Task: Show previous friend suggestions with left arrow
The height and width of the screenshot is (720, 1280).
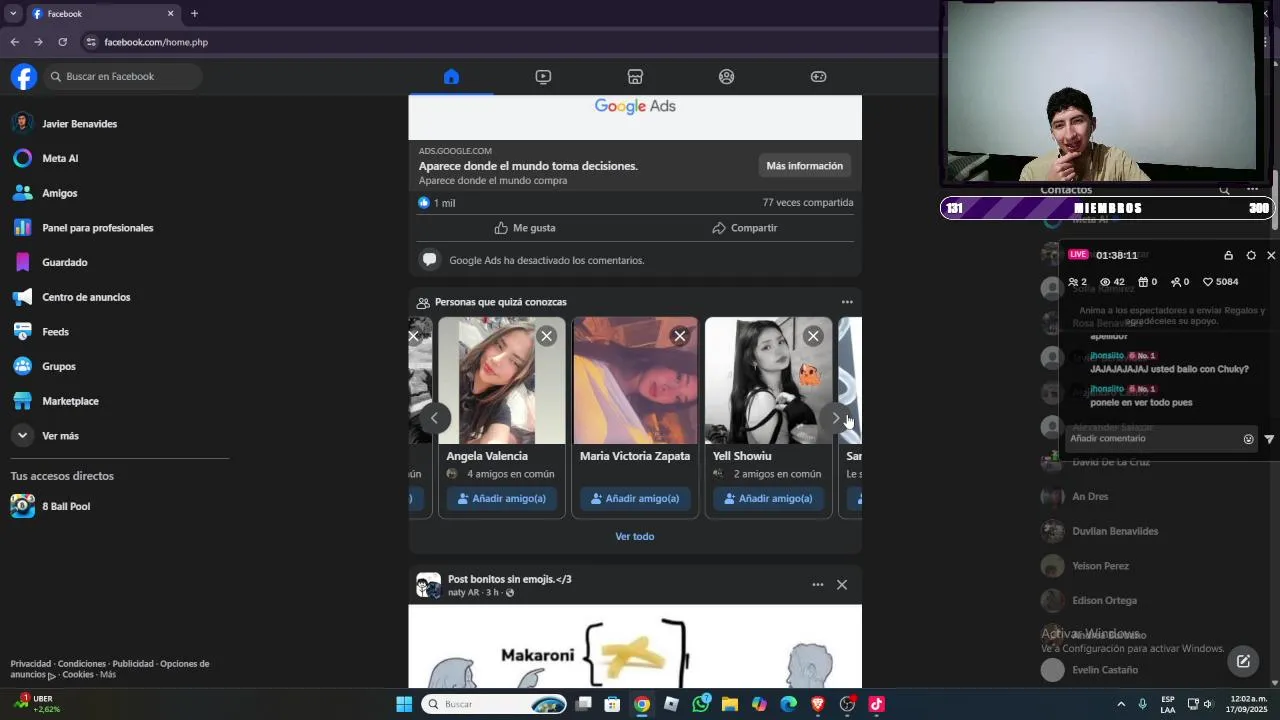Action: click(434, 418)
